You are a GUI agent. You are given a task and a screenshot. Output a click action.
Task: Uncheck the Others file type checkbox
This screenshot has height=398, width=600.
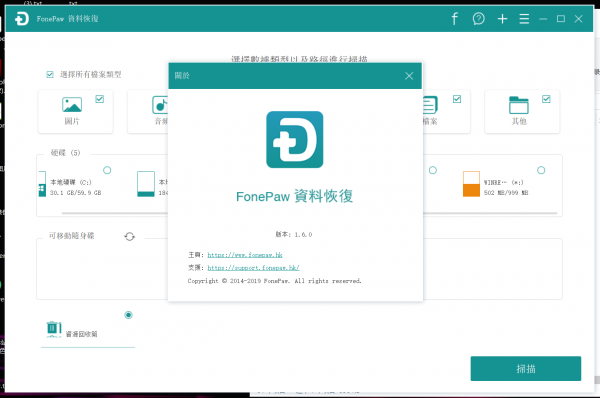(546, 99)
